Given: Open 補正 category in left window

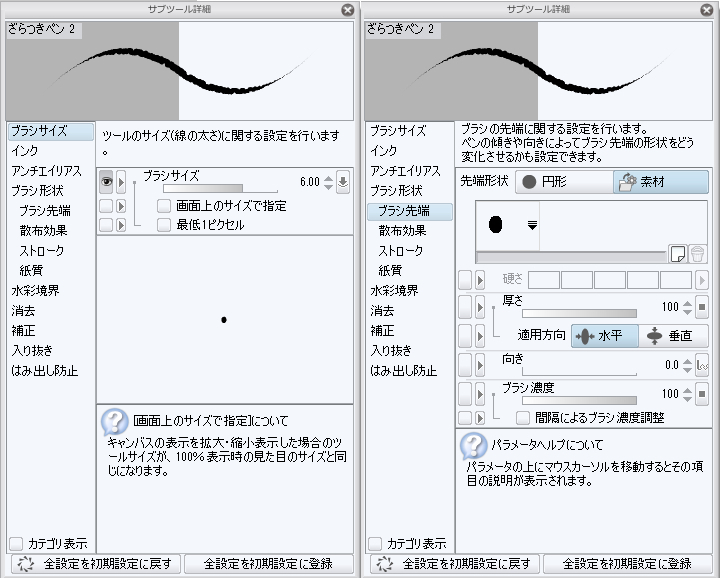Looking at the screenshot, I should pyautogui.click(x=23, y=331).
